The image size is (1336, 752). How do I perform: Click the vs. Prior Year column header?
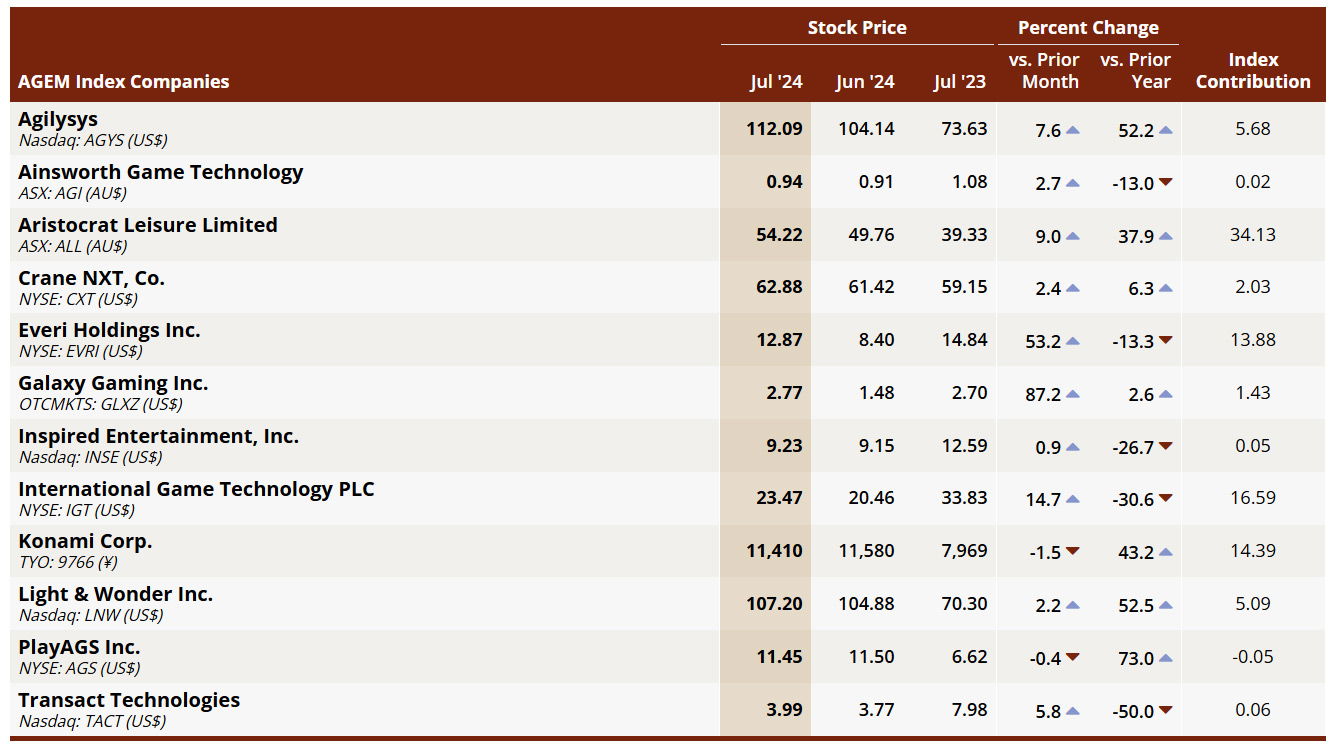[x=1135, y=71]
